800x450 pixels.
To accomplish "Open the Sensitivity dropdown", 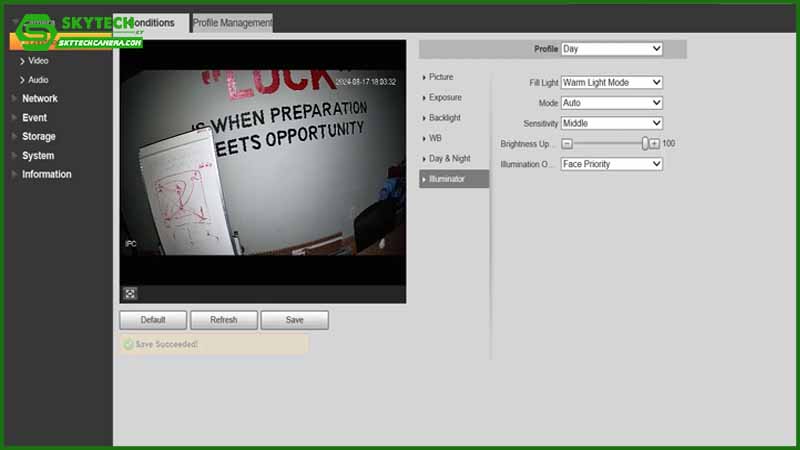I will tap(611, 124).
